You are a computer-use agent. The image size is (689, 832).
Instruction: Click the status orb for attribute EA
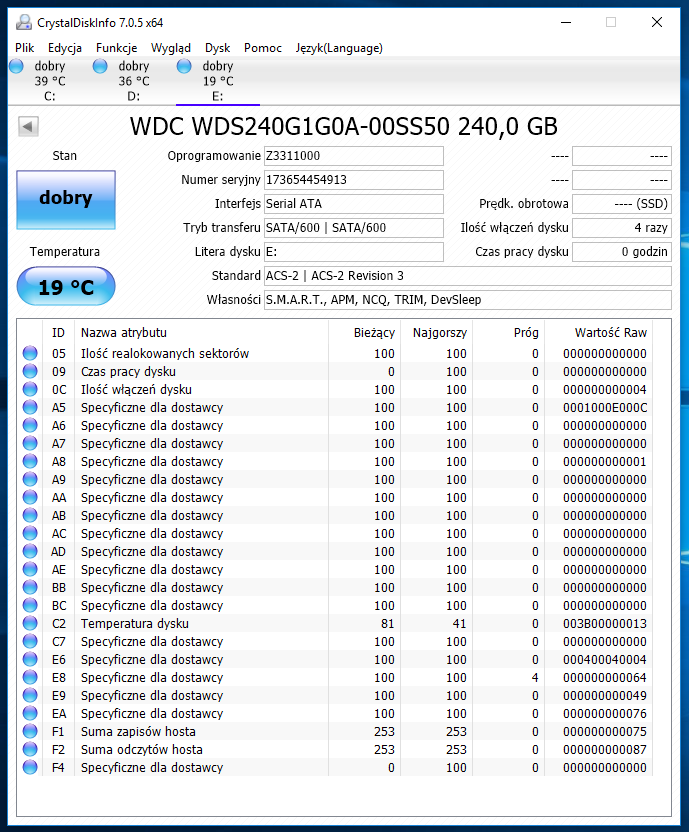(x=30, y=714)
